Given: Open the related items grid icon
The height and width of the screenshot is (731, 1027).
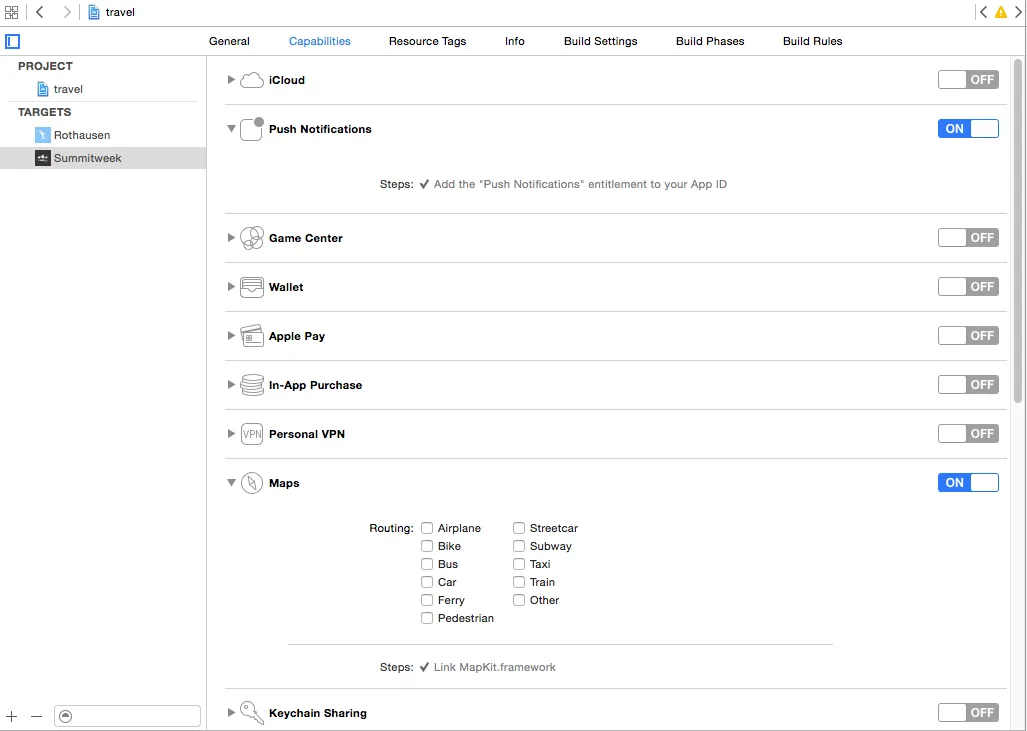Looking at the screenshot, I should coord(11,12).
